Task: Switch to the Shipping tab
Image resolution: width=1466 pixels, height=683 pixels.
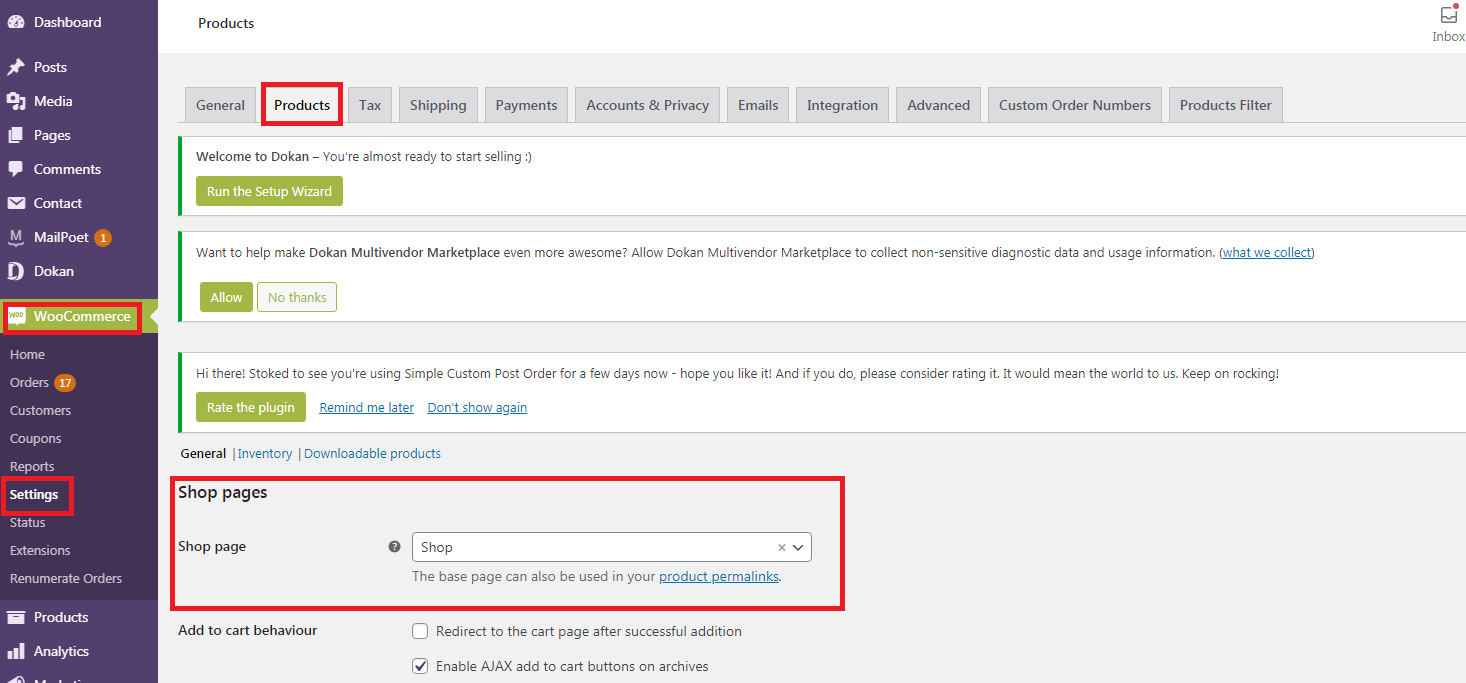Action: click(438, 105)
